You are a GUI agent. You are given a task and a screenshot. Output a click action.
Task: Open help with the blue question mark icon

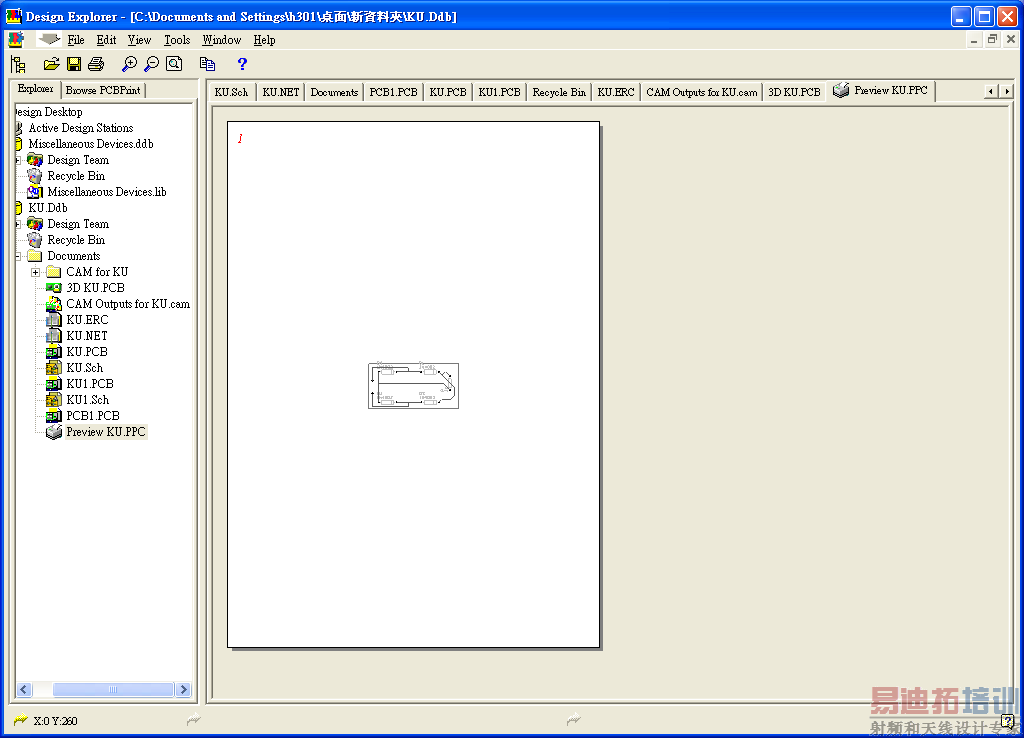click(x=242, y=64)
